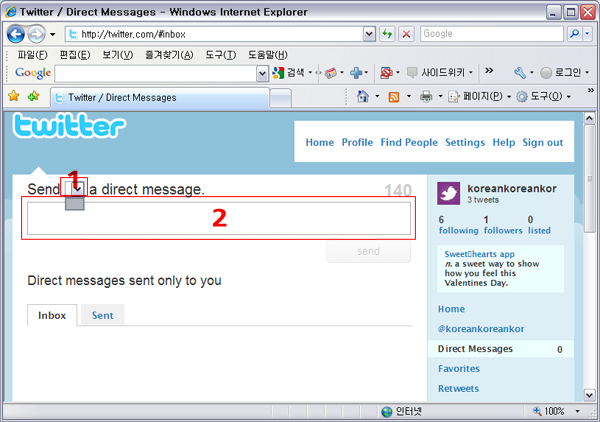Expand Google Toolbar overflow chevron

coord(489,70)
